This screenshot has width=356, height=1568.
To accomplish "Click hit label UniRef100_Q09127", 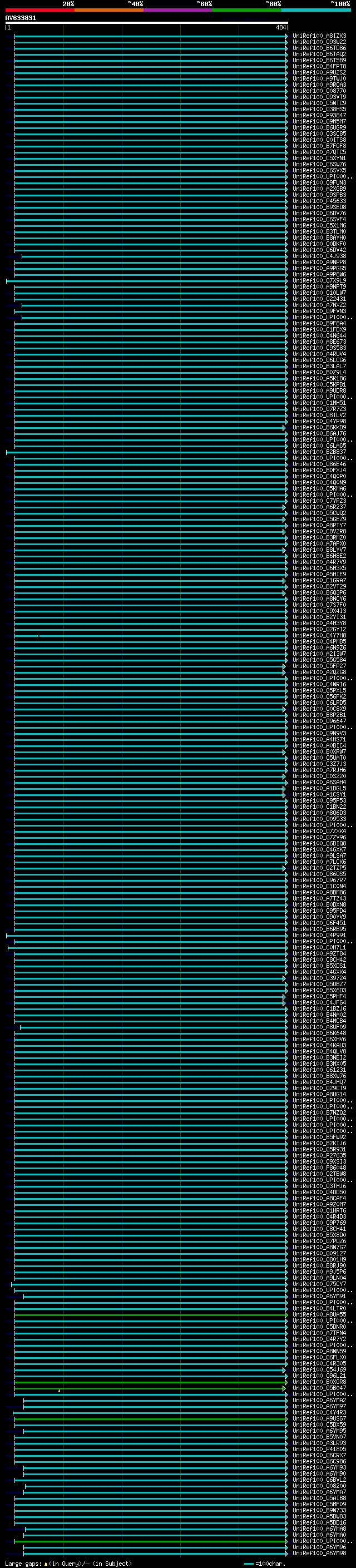I will (x=319, y=1254).
